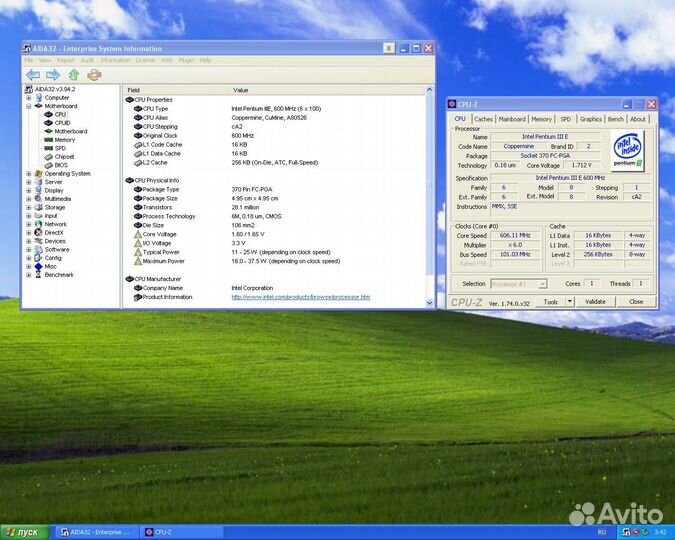Click the green Up arrow toolbar icon

[74, 75]
